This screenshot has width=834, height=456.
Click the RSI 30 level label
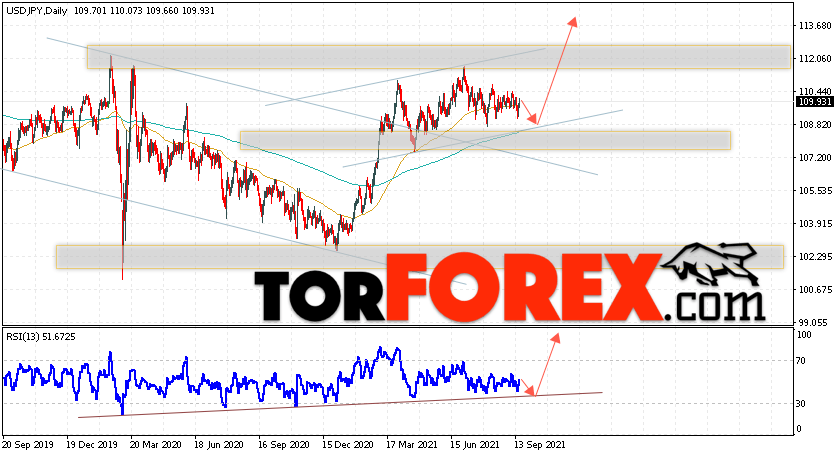[x=800, y=404]
